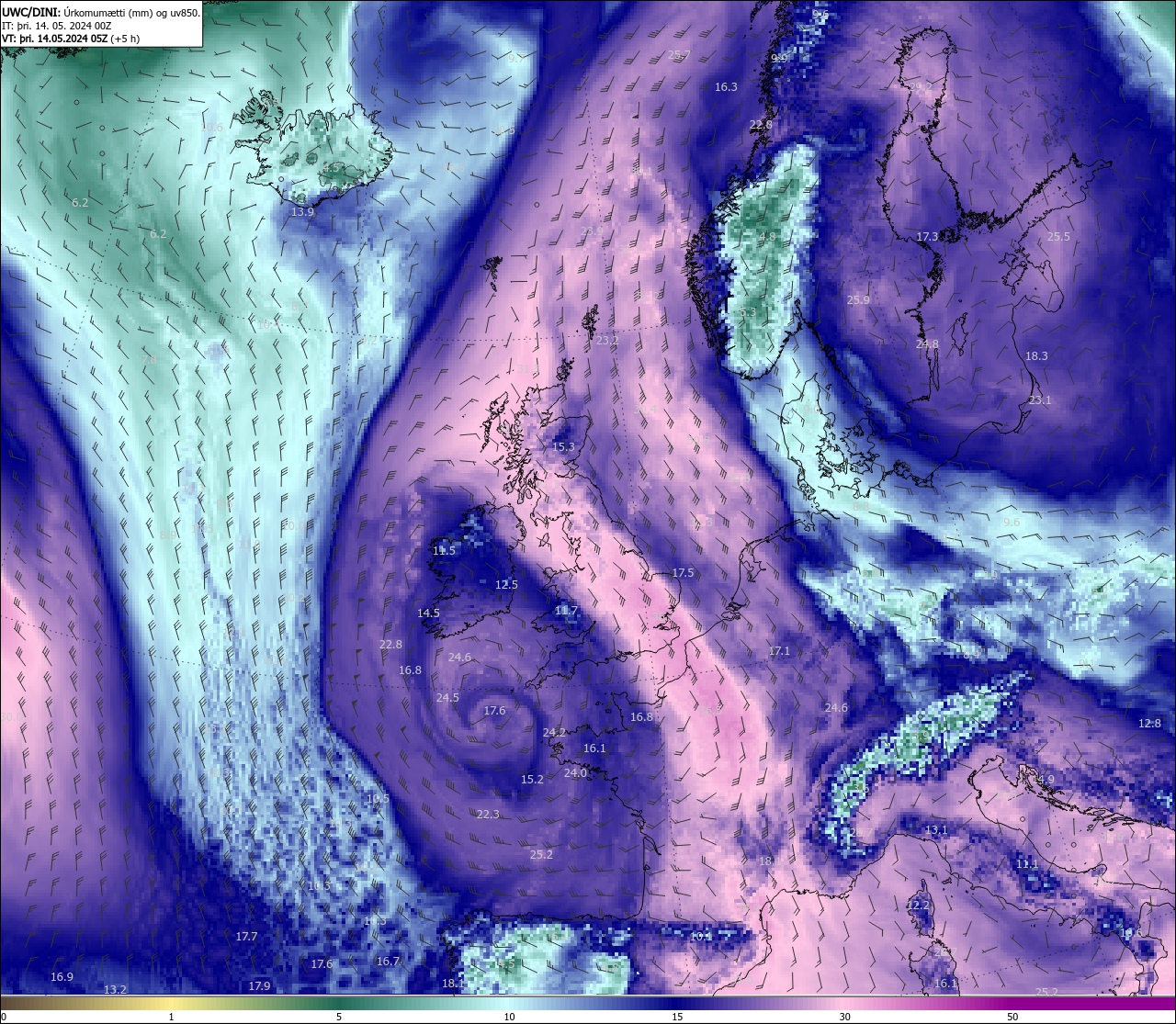Click the 50 label on the color scale

1012,1017
